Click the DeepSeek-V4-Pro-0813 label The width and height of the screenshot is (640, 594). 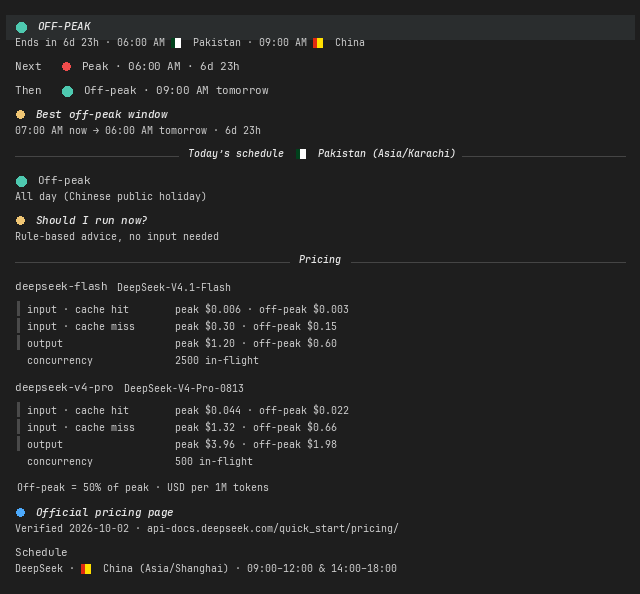(184, 388)
